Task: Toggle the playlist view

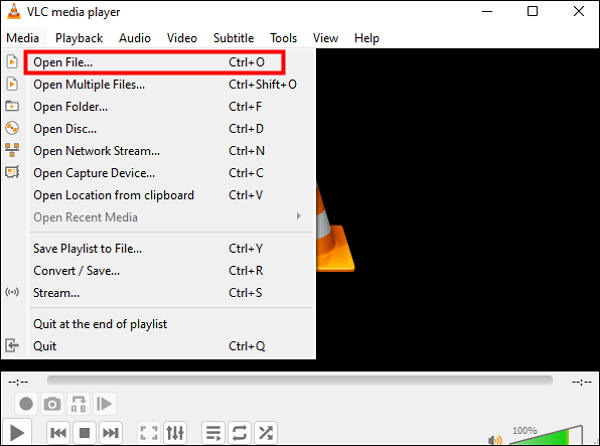Action: pos(213,433)
